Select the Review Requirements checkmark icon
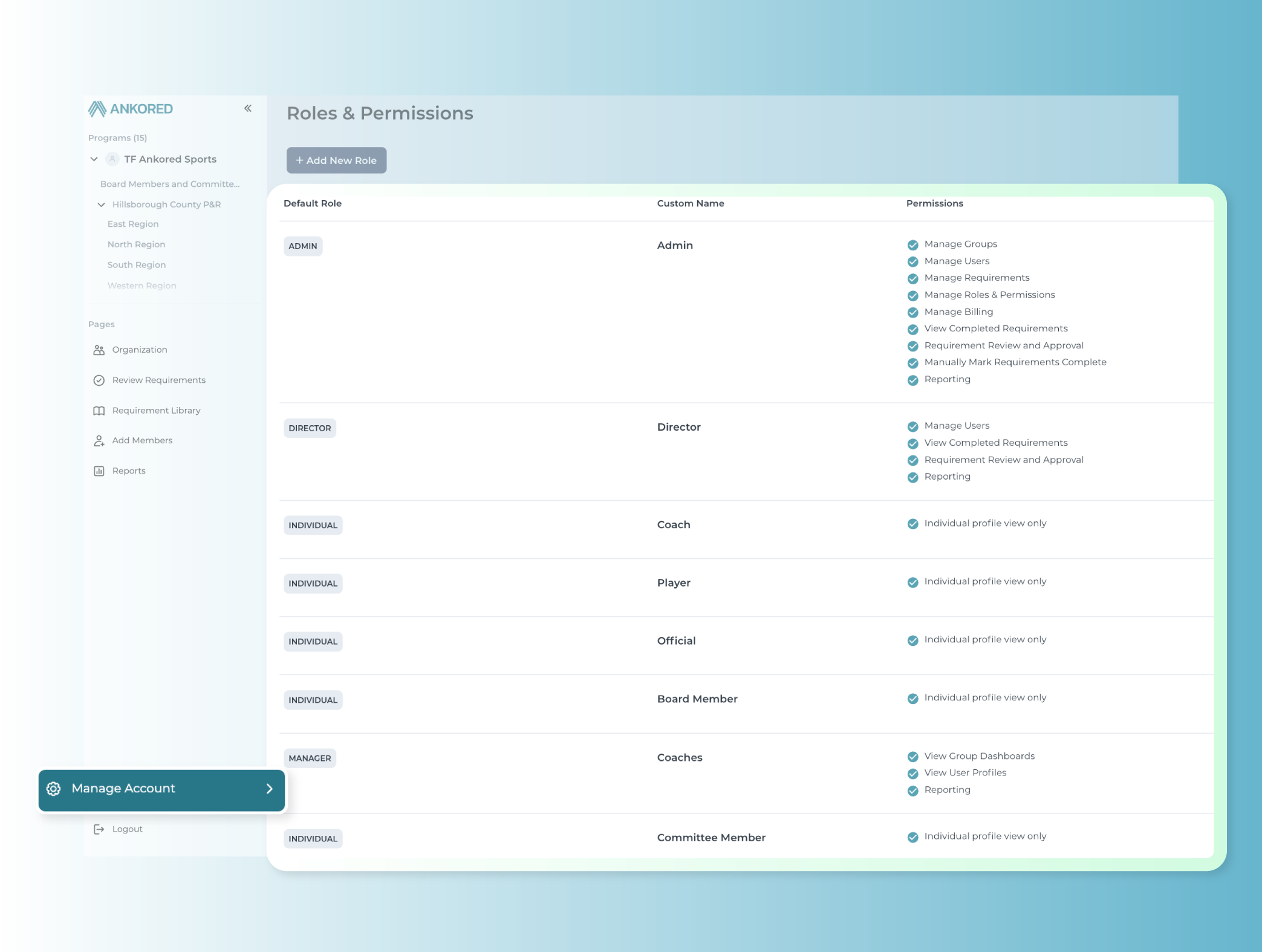The width and height of the screenshot is (1262, 952). point(99,380)
